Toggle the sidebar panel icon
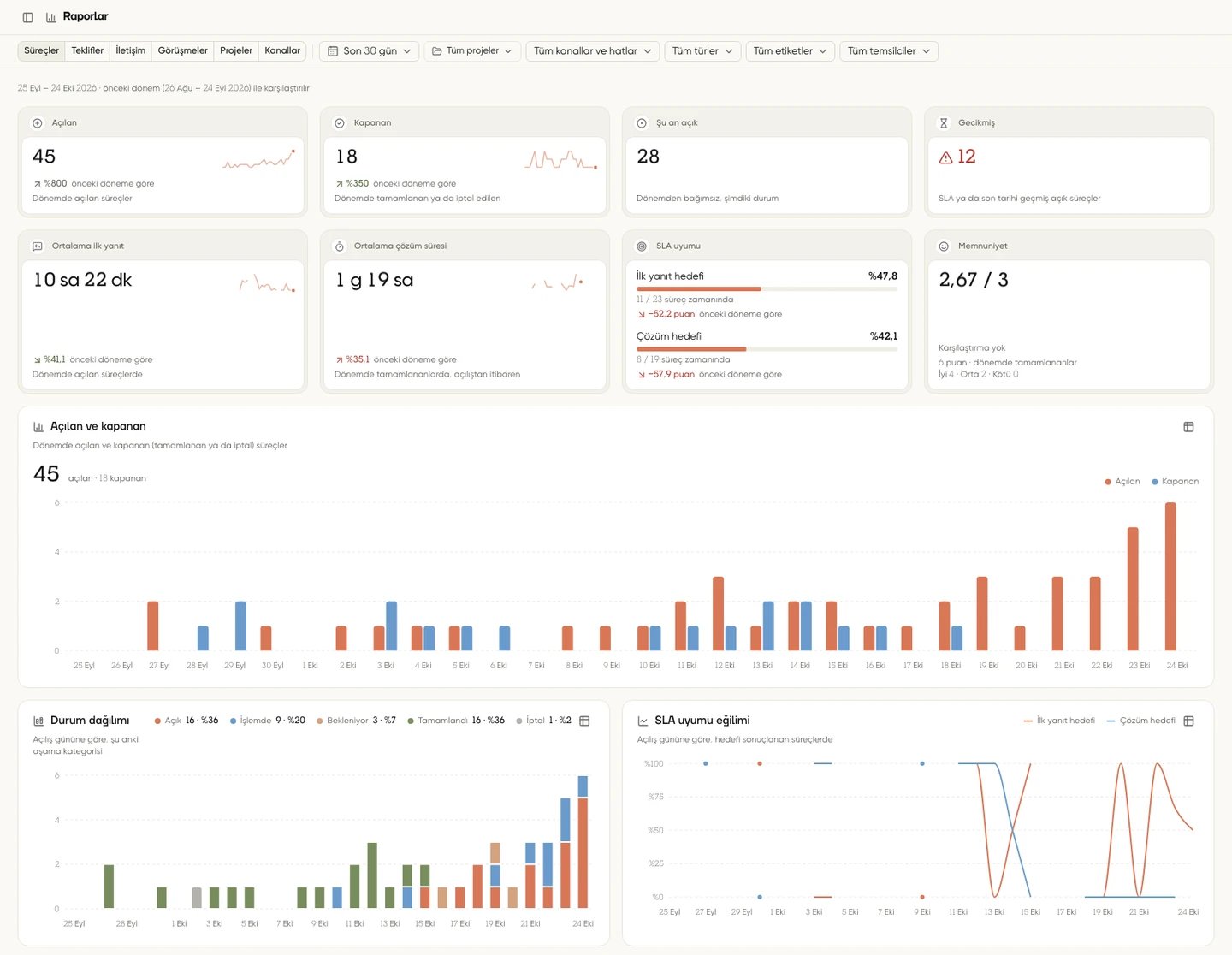 click(x=28, y=17)
